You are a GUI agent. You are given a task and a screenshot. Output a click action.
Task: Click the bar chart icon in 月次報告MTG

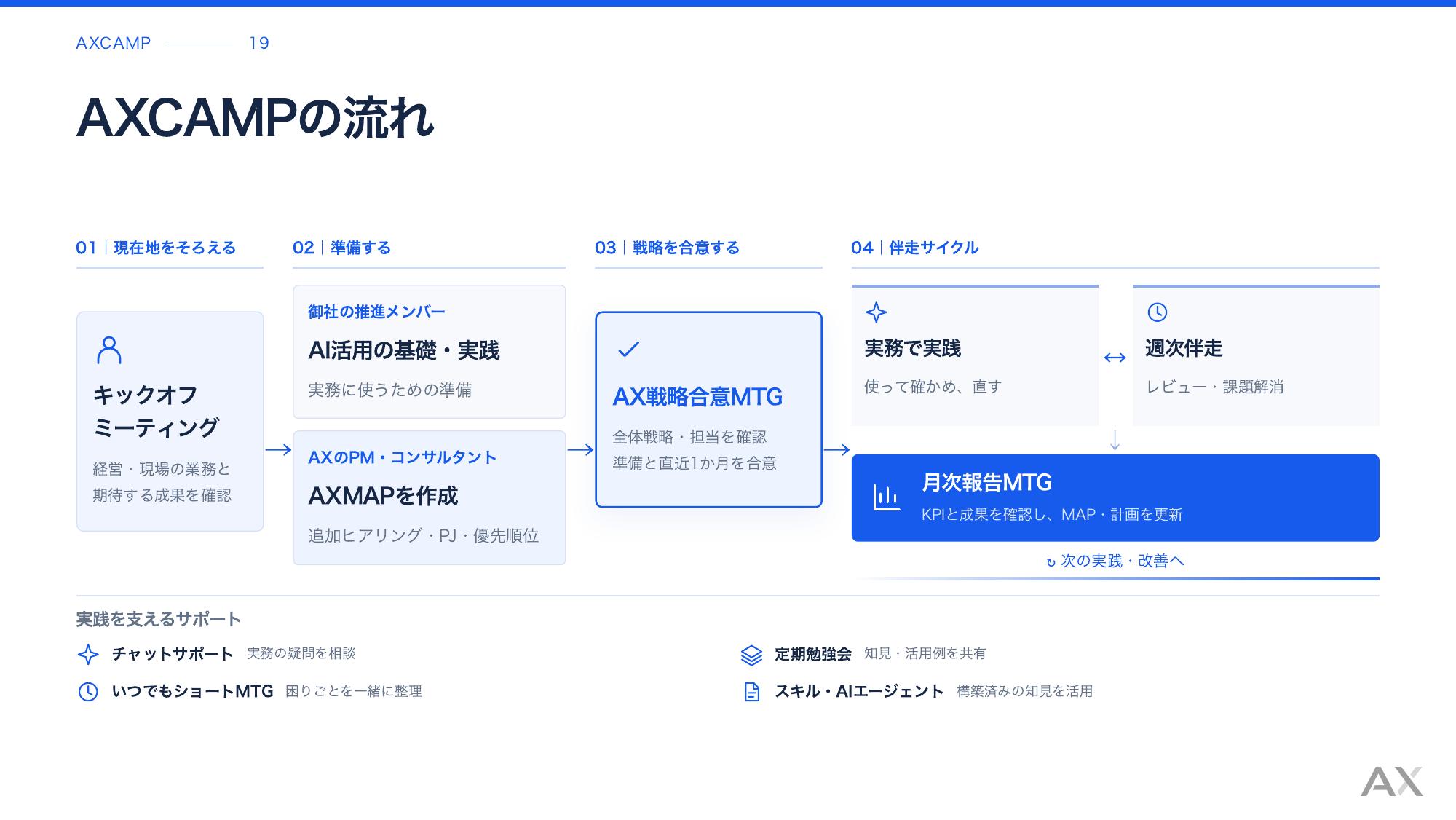point(886,497)
